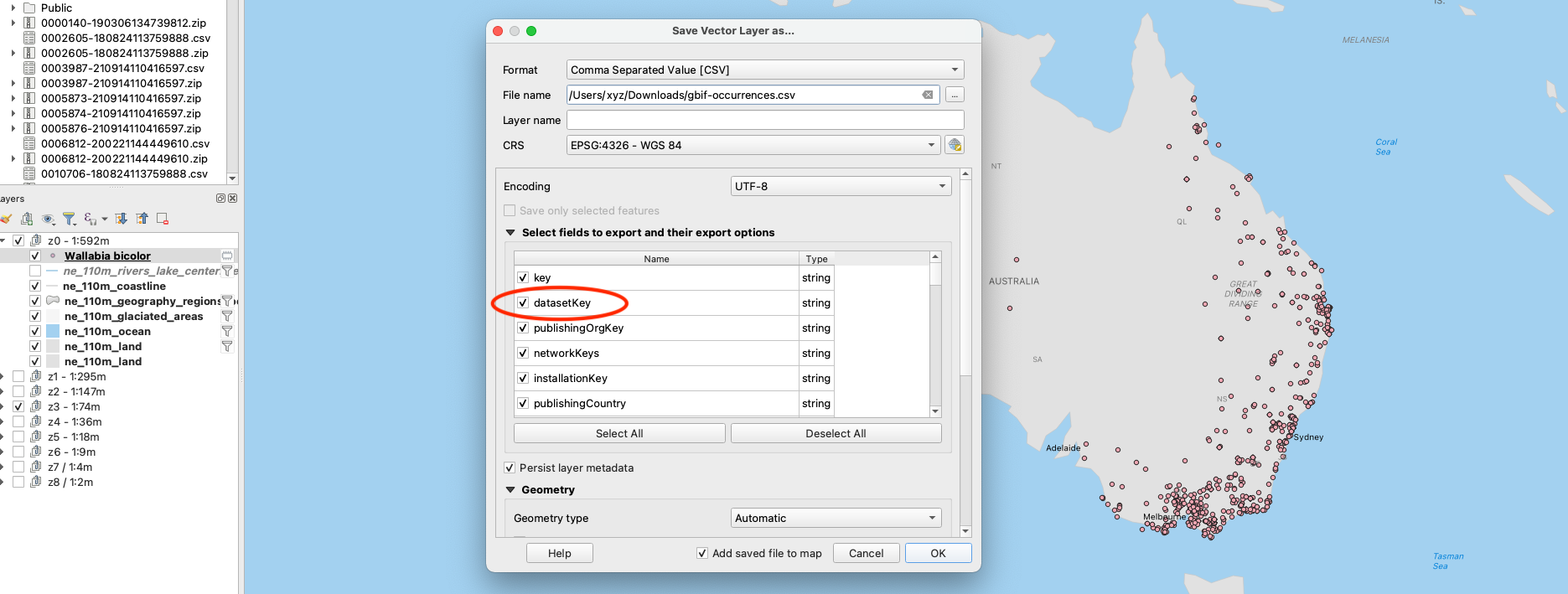This screenshot has height=594, width=1568.
Task: Uncheck the installationKey field checkbox
Action: pos(523,378)
